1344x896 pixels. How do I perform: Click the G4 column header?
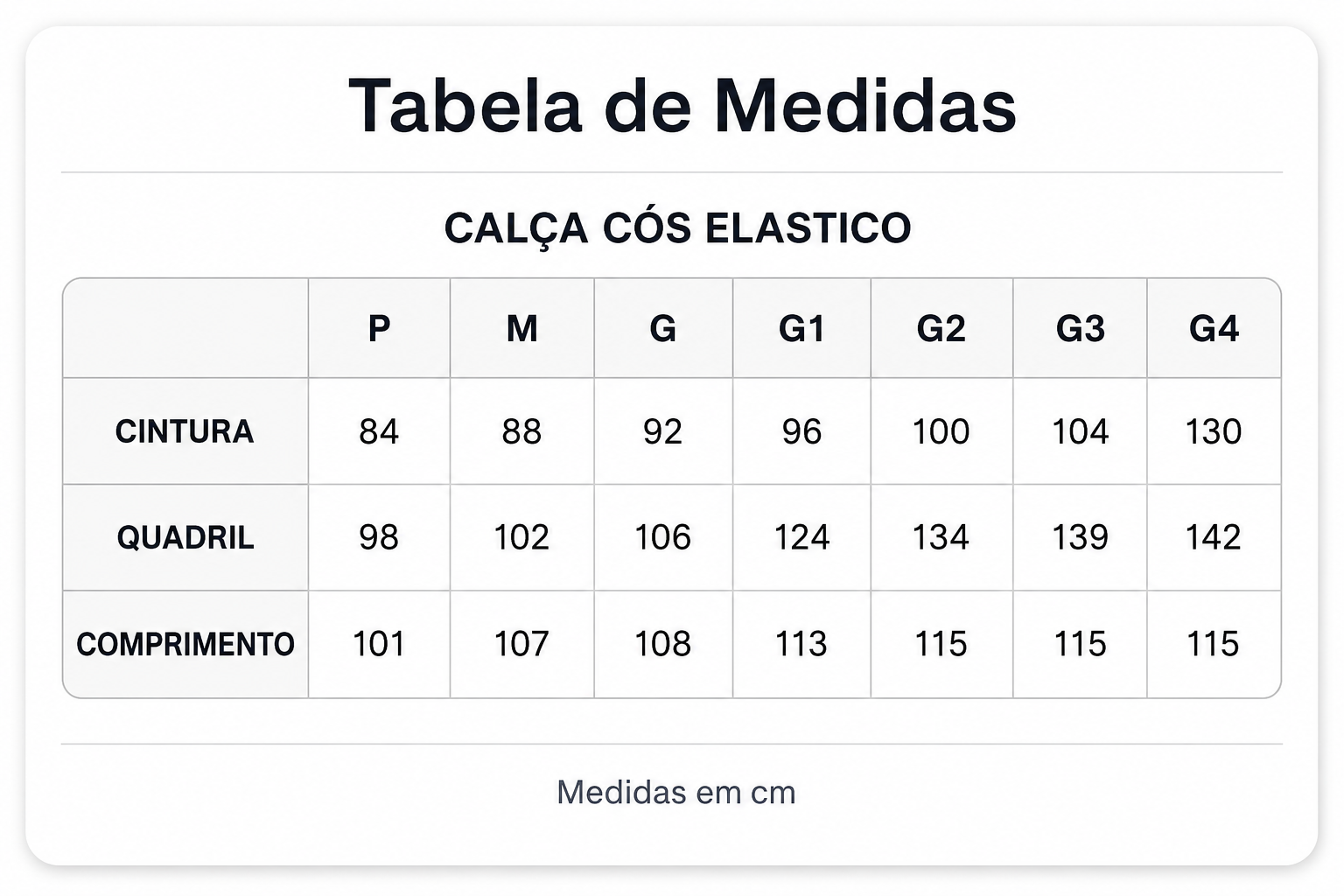pyautogui.click(x=1214, y=329)
